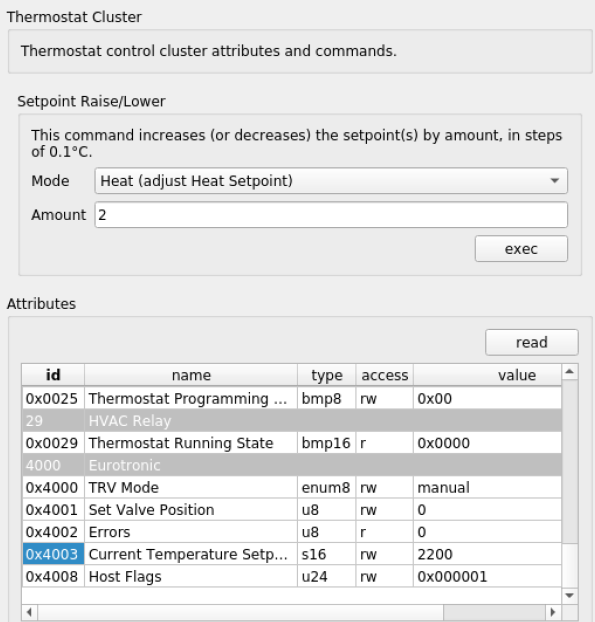The height and width of the screenshot is (622, 595).
Task: Select Thermostat Running State attribute
Action: [191, 443]
